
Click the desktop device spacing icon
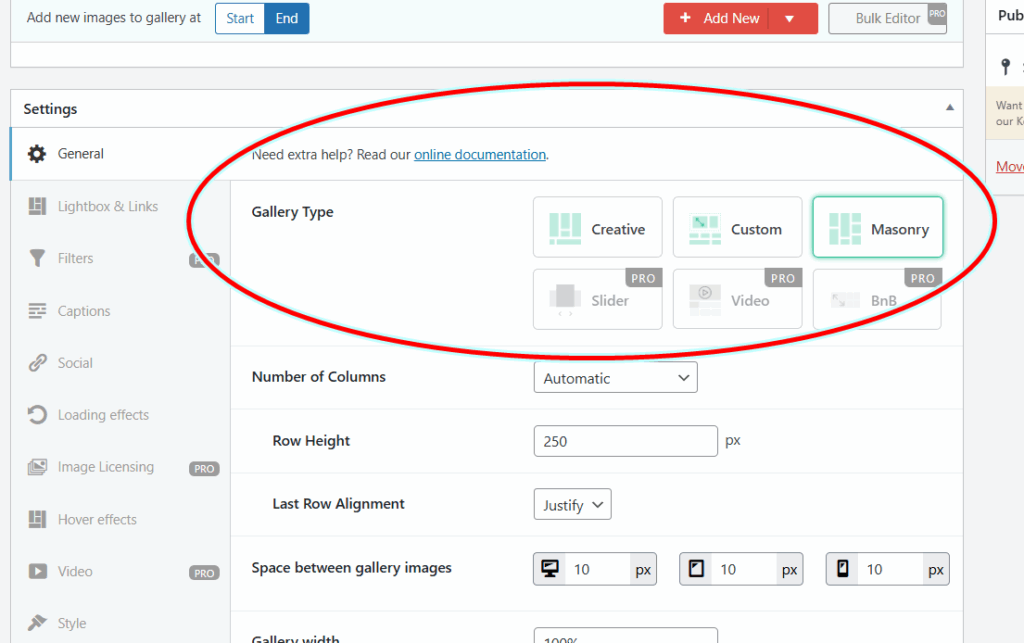coord(549,569)
